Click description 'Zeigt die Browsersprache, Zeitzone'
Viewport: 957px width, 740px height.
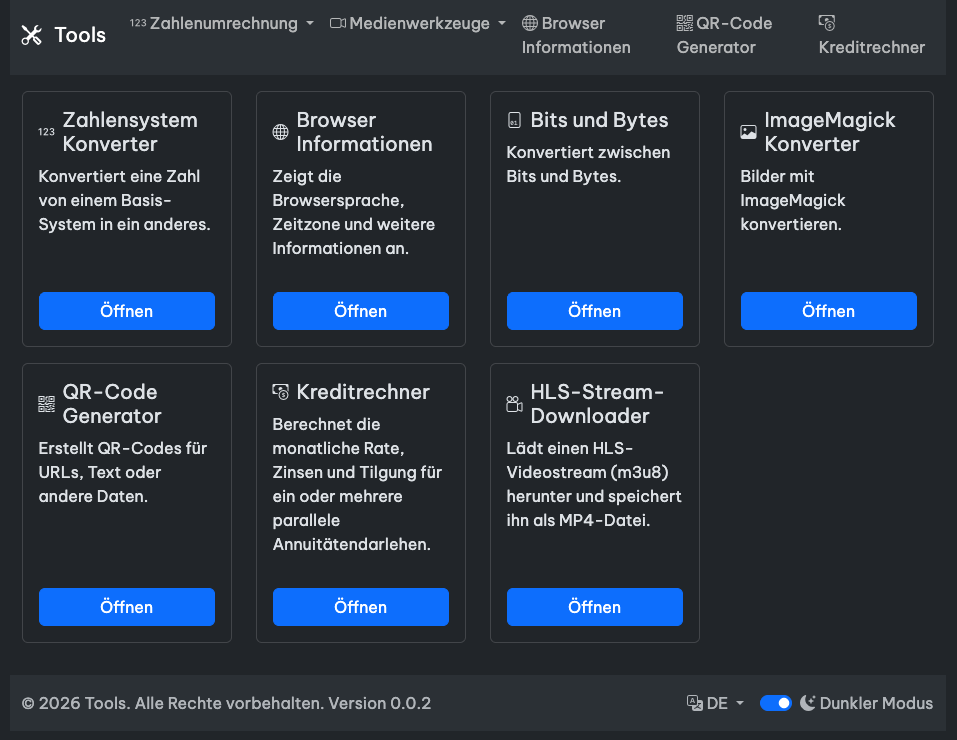353,212
